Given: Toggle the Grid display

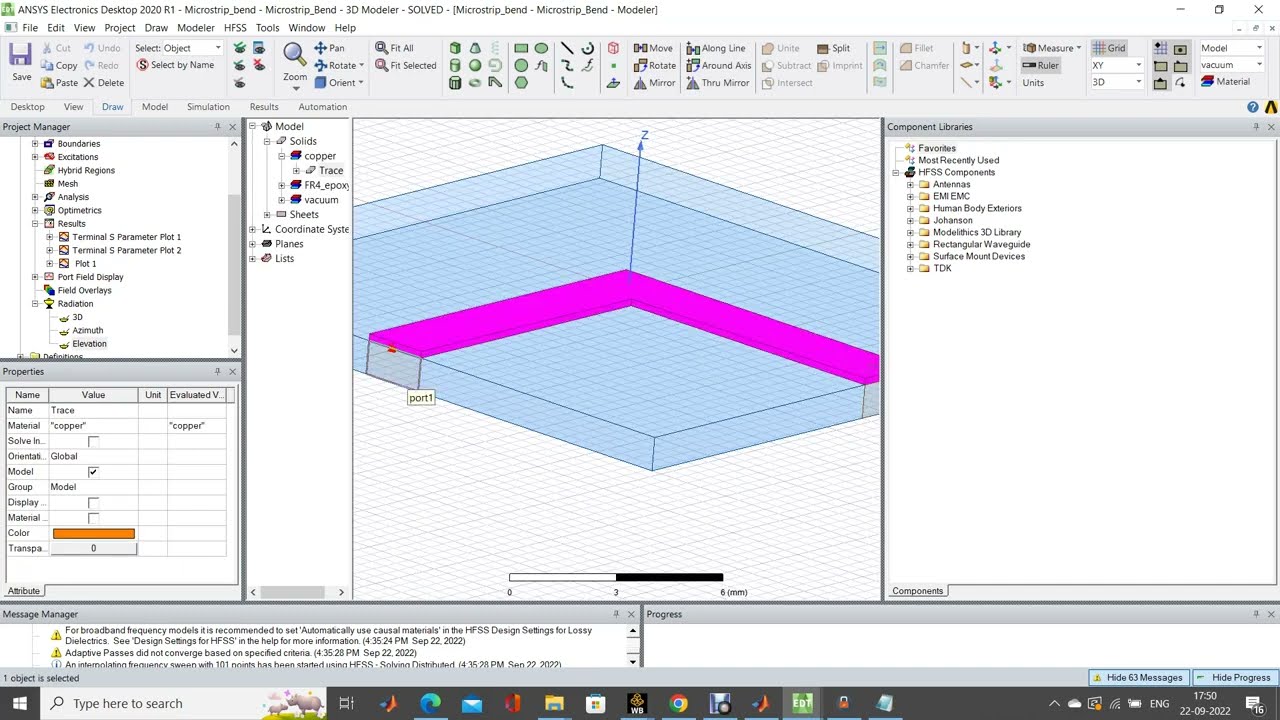Looking at the screenshot, I should click(x=1109, y=48).
